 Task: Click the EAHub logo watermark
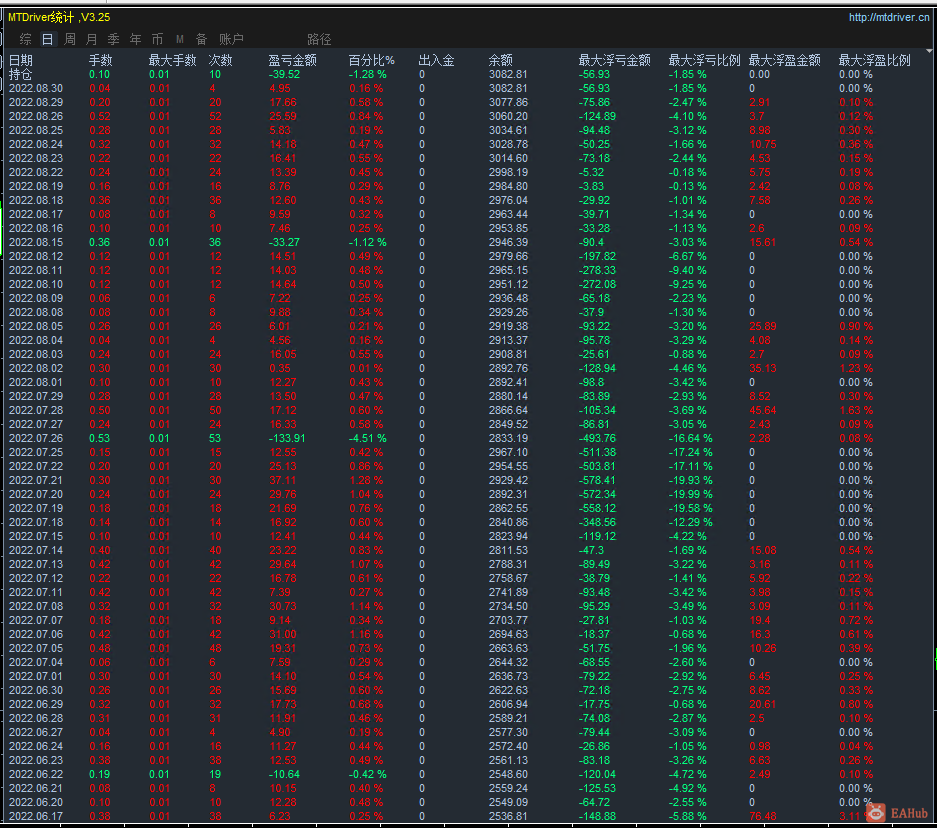point(897,812)
